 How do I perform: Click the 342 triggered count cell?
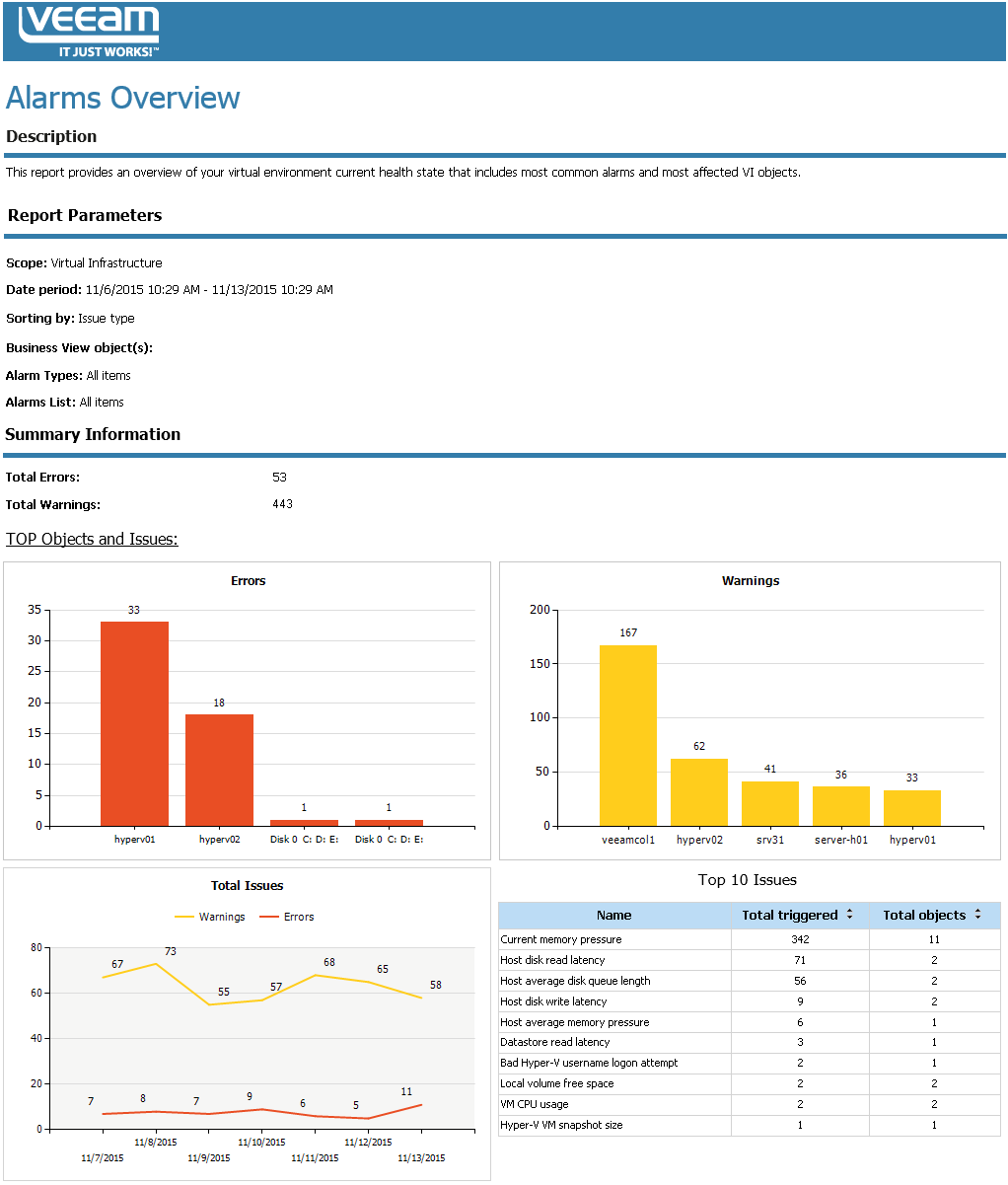pos(800,939)
